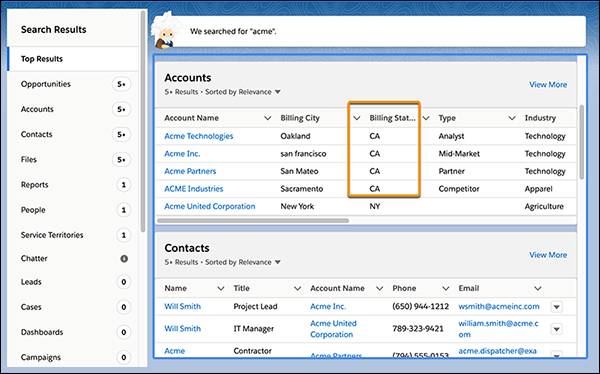Expand the Email column chevron

pyautogui.click(x=538, y=289)
